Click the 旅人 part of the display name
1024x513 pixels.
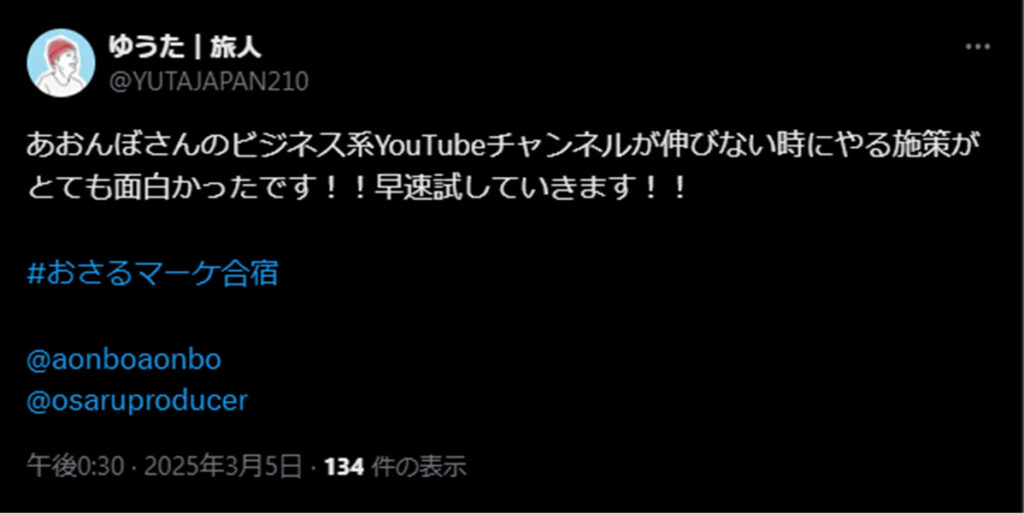click(x=236, y=46)
